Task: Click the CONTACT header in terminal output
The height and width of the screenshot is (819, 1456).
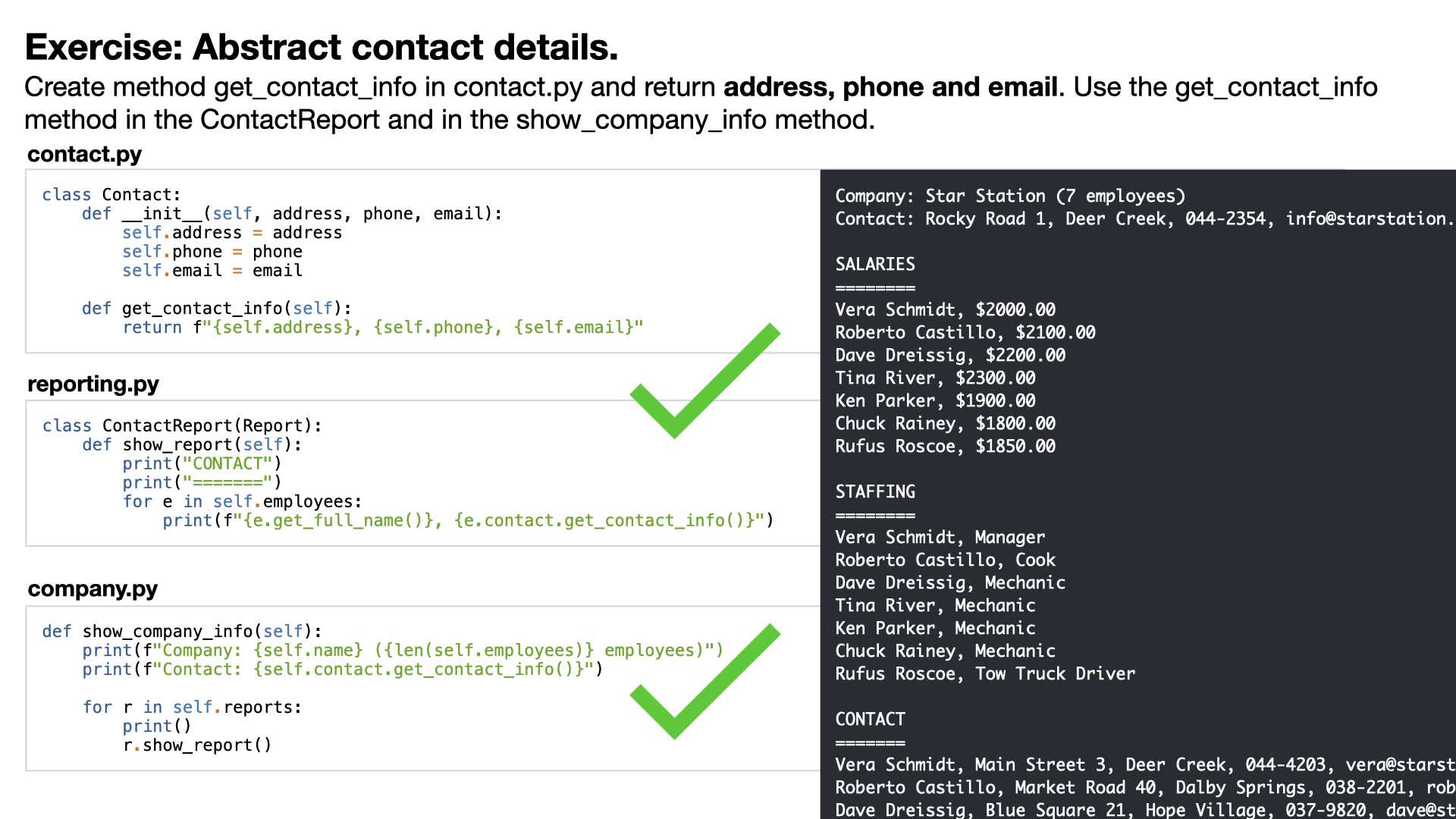Action: pyautogui.click(x=870, y=719)
